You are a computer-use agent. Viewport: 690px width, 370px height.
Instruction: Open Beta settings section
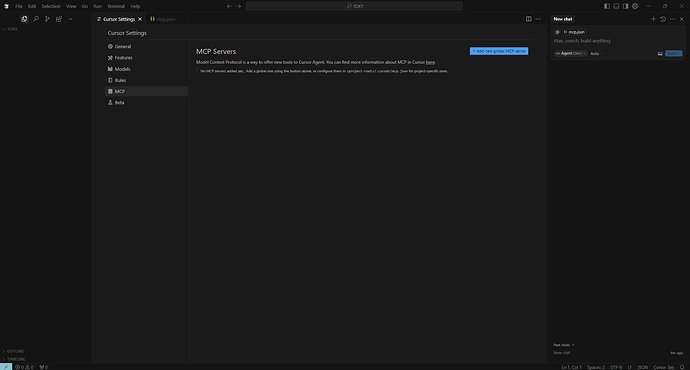[x=147, y=103]
